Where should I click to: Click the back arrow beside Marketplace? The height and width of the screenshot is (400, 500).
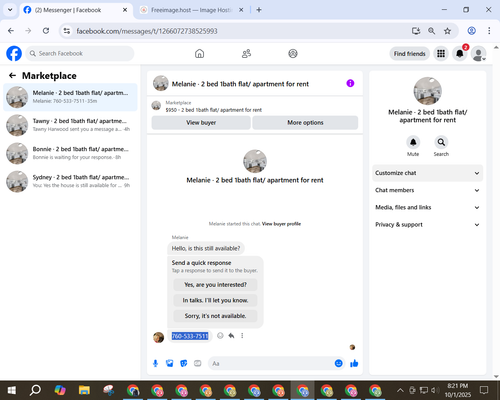(12, 76)
